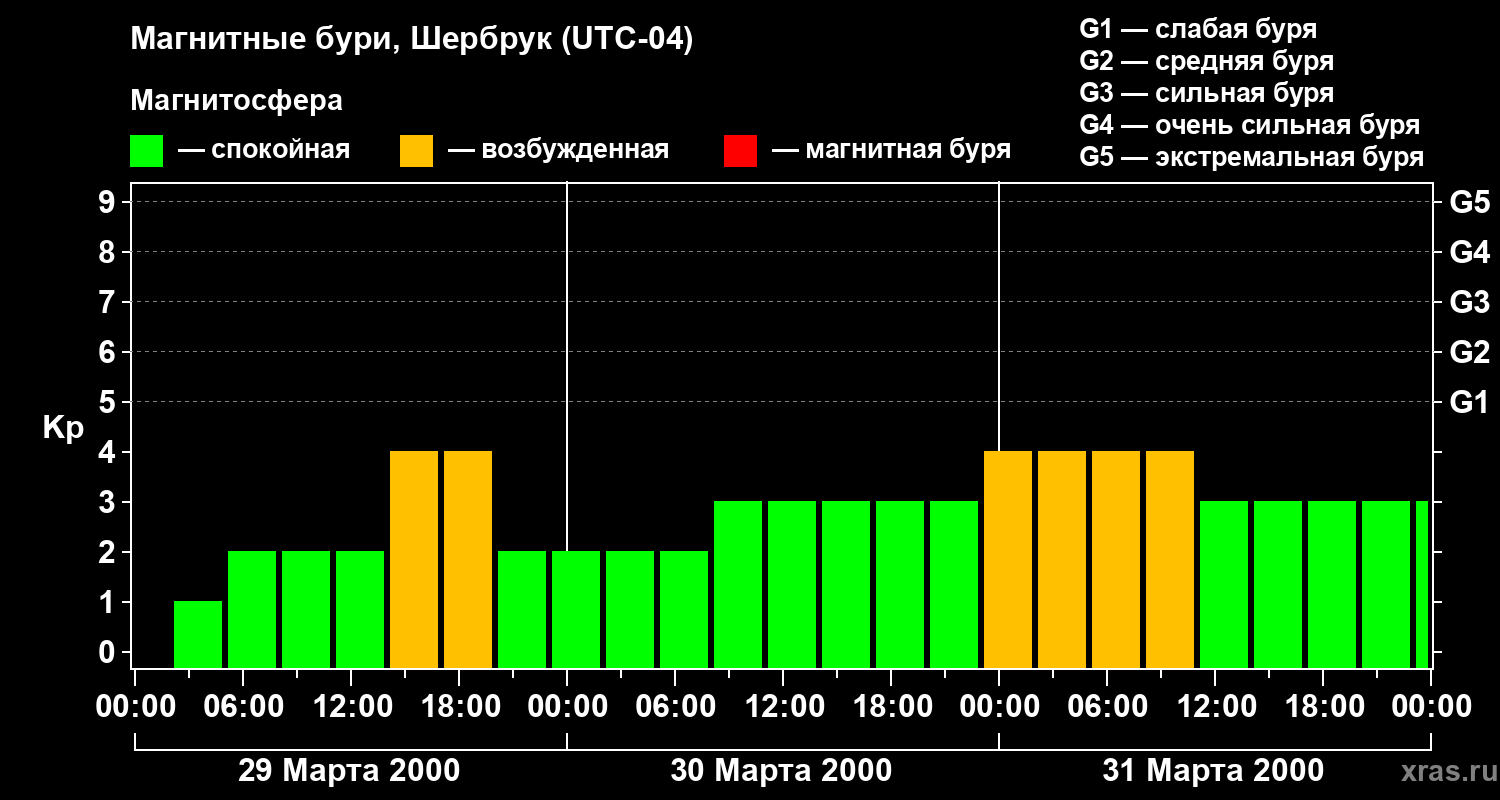Click the "06:00" time label for 30 March

tap(674, 707)
